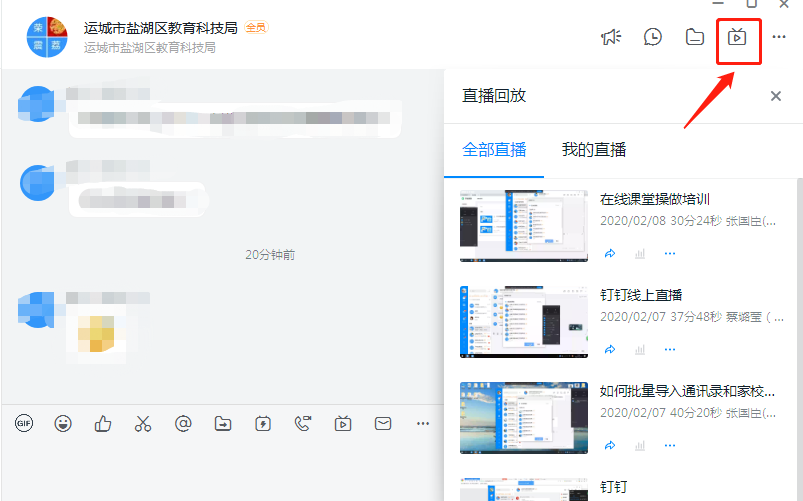
Task: Open the mail envelope icon
Action: 383,423
